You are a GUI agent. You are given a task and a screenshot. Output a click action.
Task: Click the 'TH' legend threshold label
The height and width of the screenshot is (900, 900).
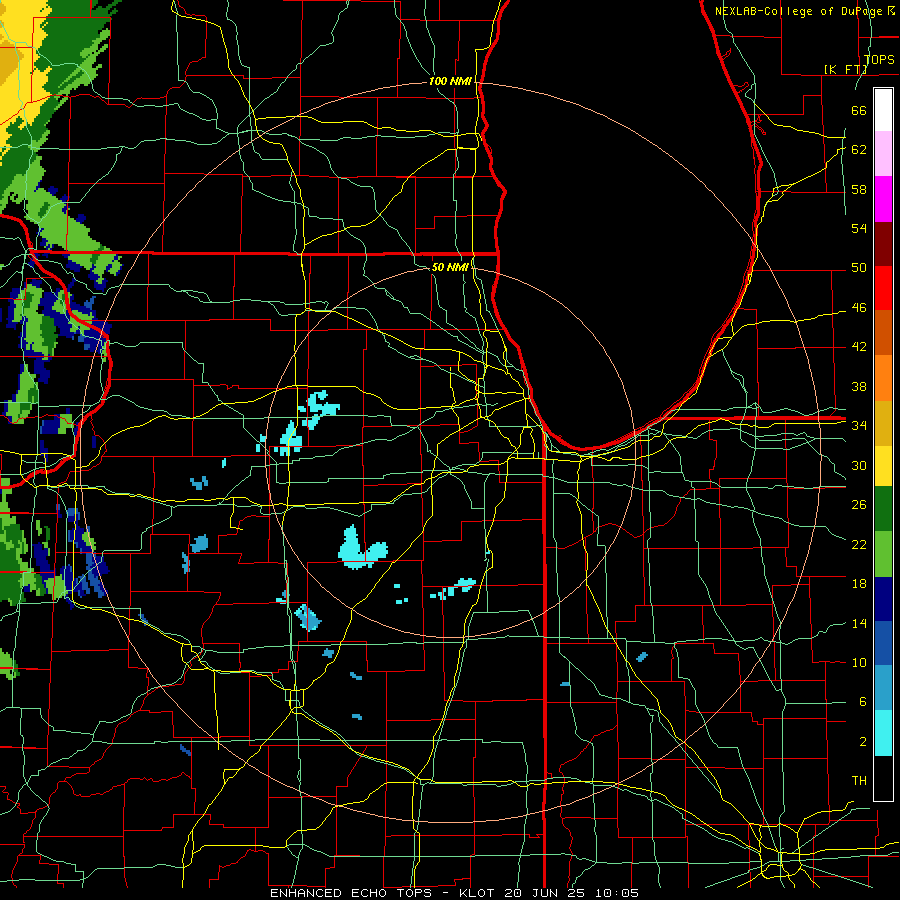[859, 781]
